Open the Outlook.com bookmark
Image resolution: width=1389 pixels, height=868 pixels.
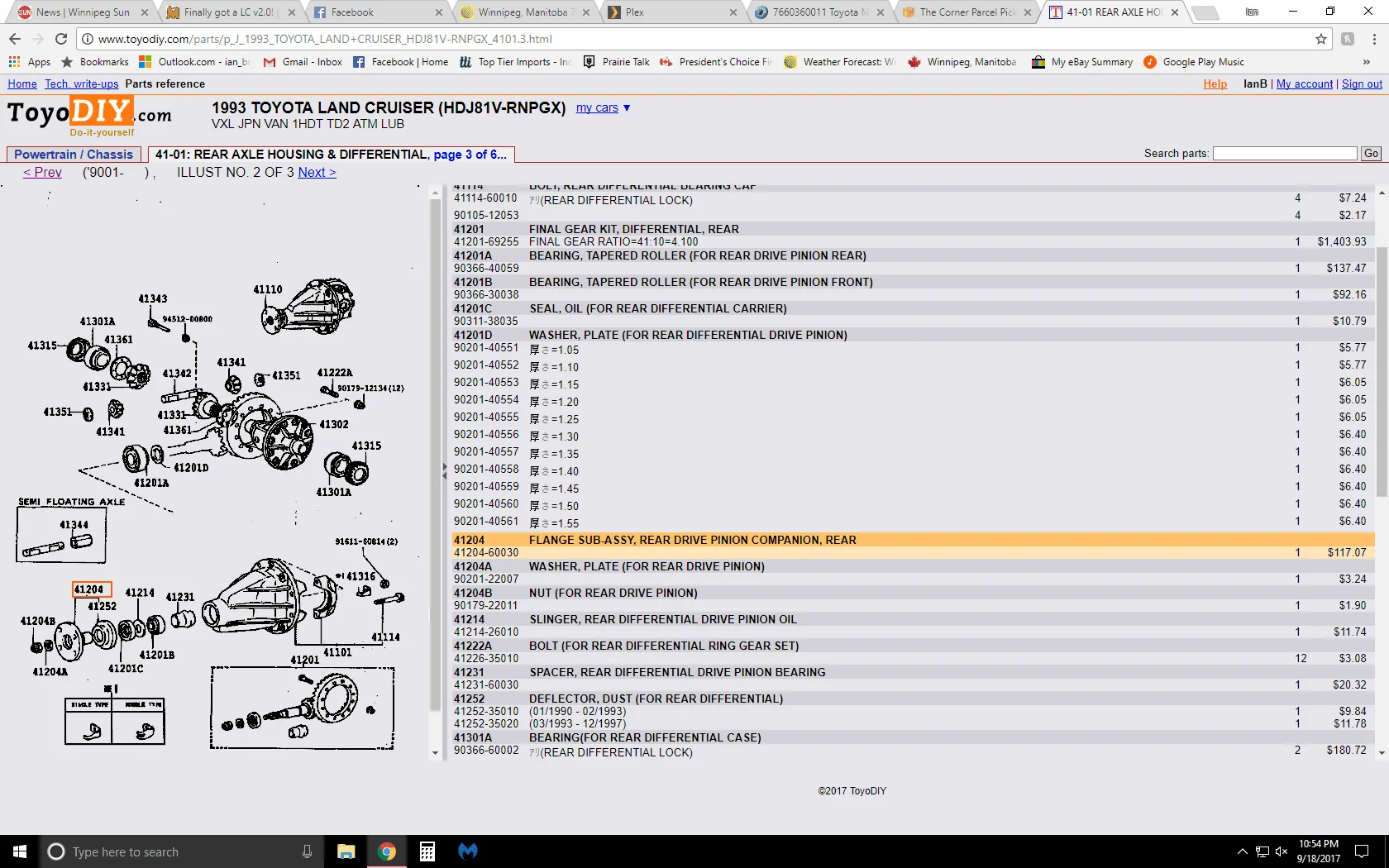[x=194, y=62]
